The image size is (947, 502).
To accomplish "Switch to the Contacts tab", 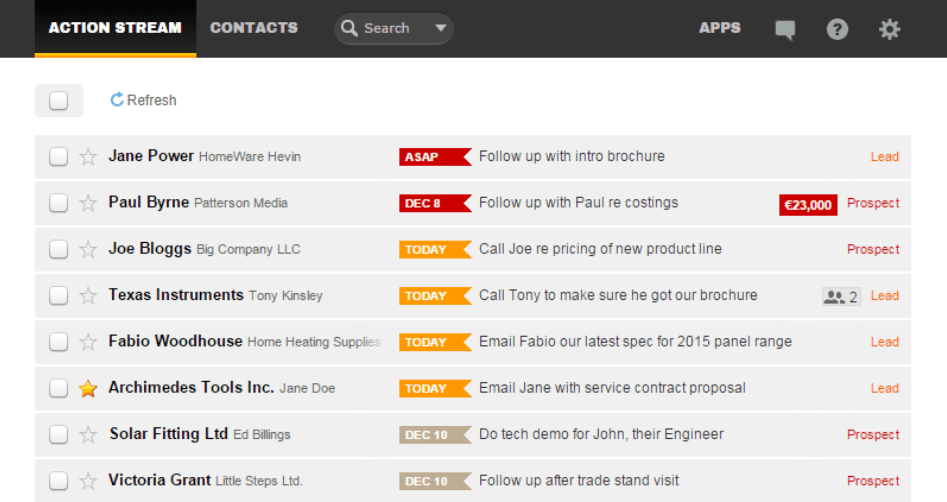I will (x=254, y=28).
